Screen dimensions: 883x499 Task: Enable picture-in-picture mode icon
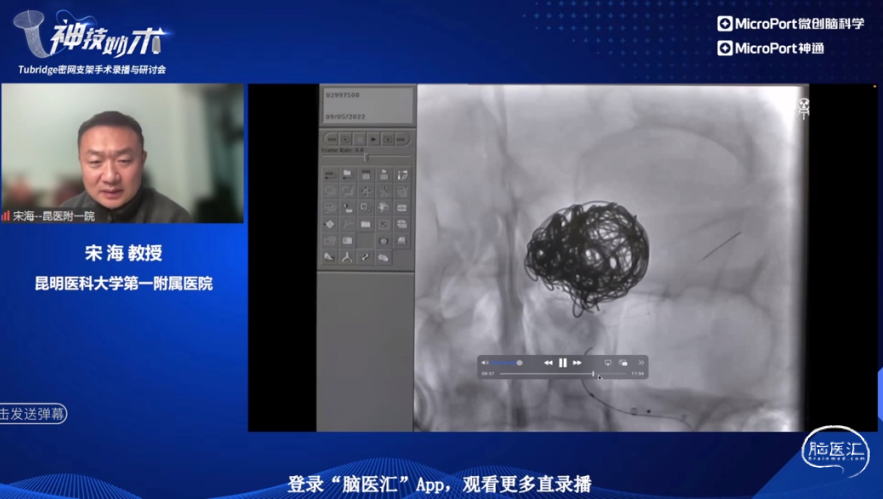(622, 362)
